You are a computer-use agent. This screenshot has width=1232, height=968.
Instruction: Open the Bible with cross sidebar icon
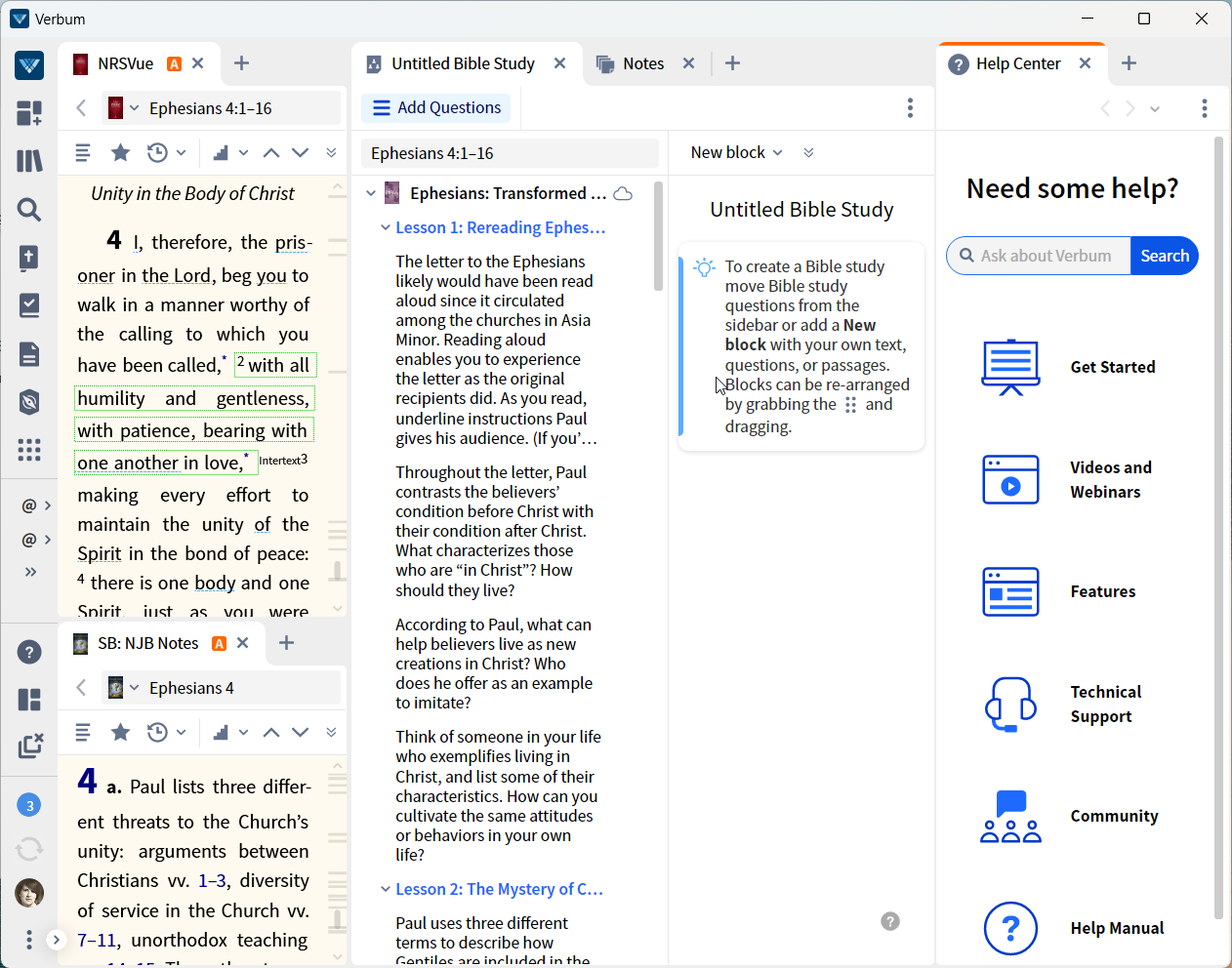(x=29, y=258)
